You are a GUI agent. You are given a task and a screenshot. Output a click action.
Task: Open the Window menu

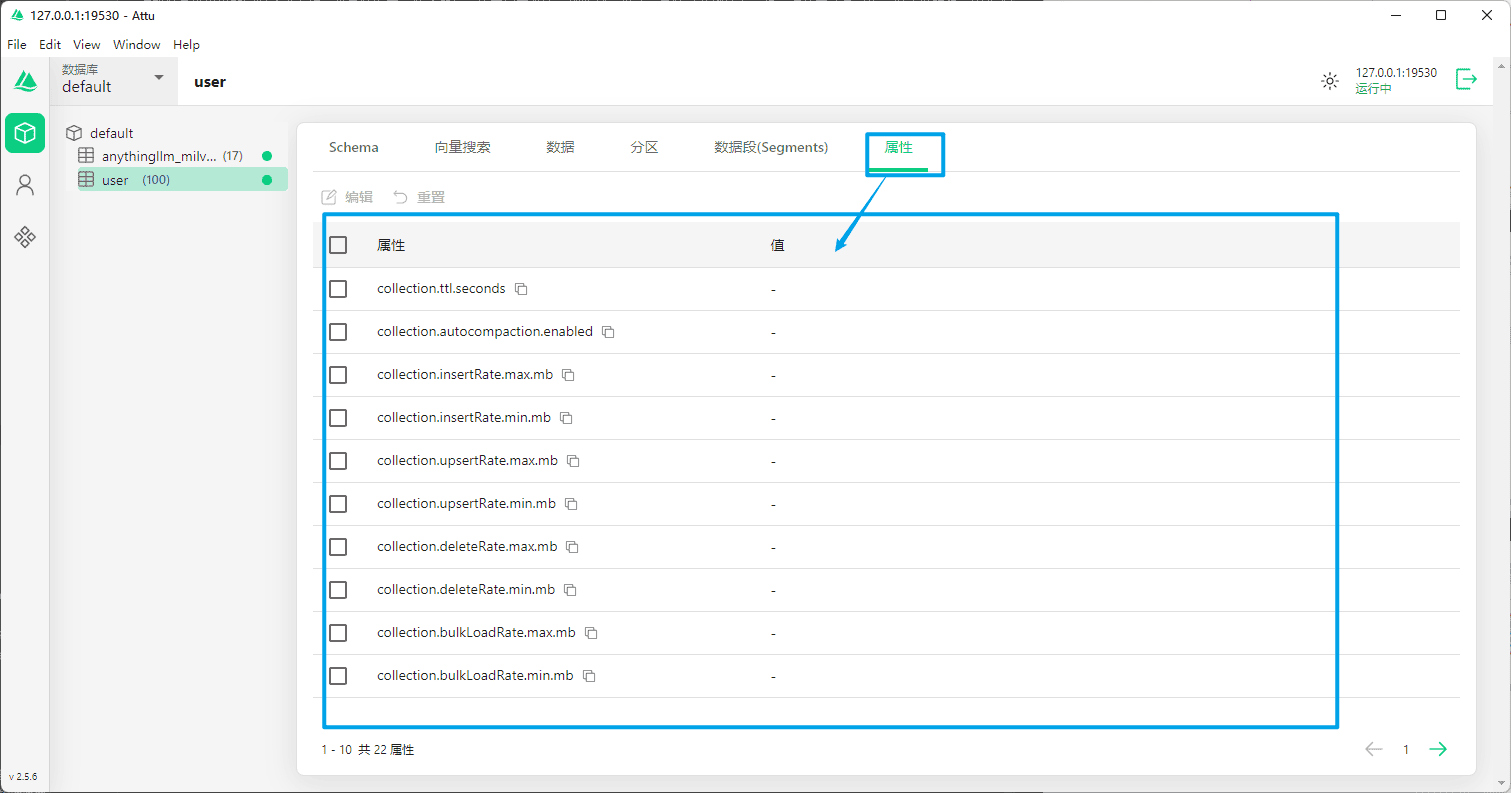click(136, 45)
